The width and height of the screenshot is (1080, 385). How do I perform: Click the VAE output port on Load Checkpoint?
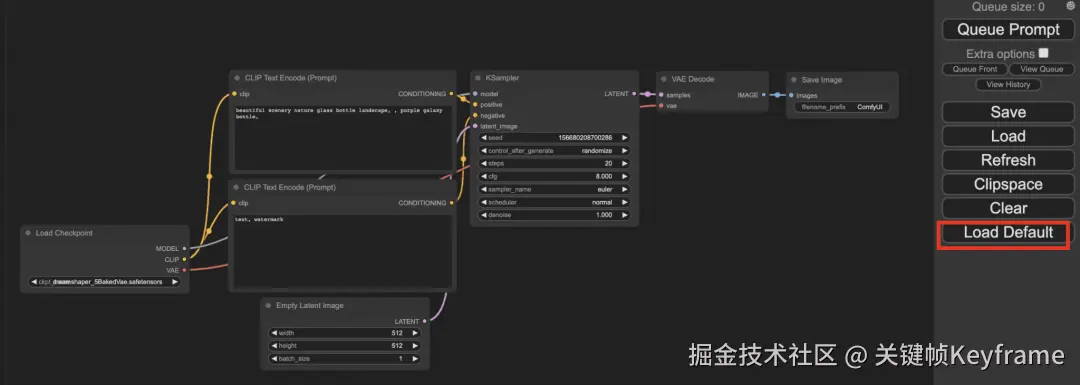point(184,271)
